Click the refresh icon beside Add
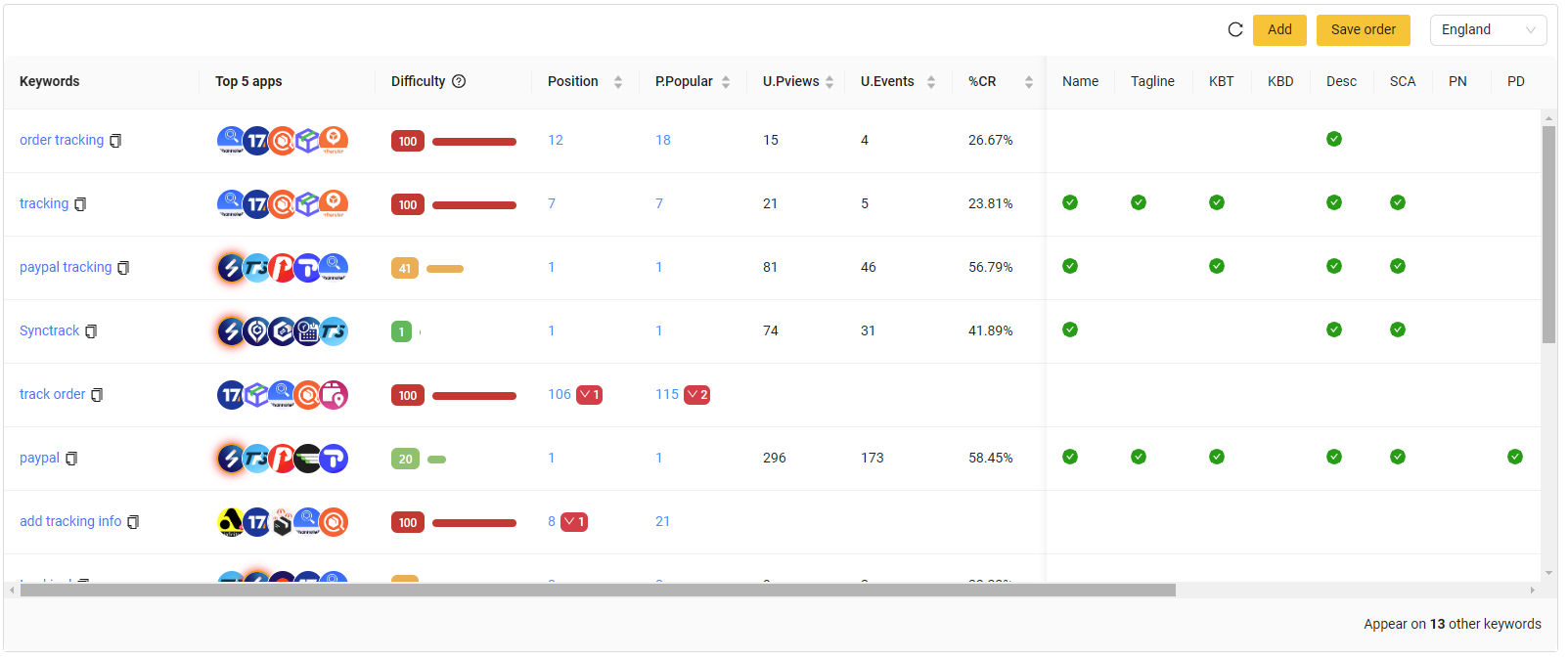The height and width of the screenshot is (659, 1568). pyautogui.click(x=1235, y=30)
